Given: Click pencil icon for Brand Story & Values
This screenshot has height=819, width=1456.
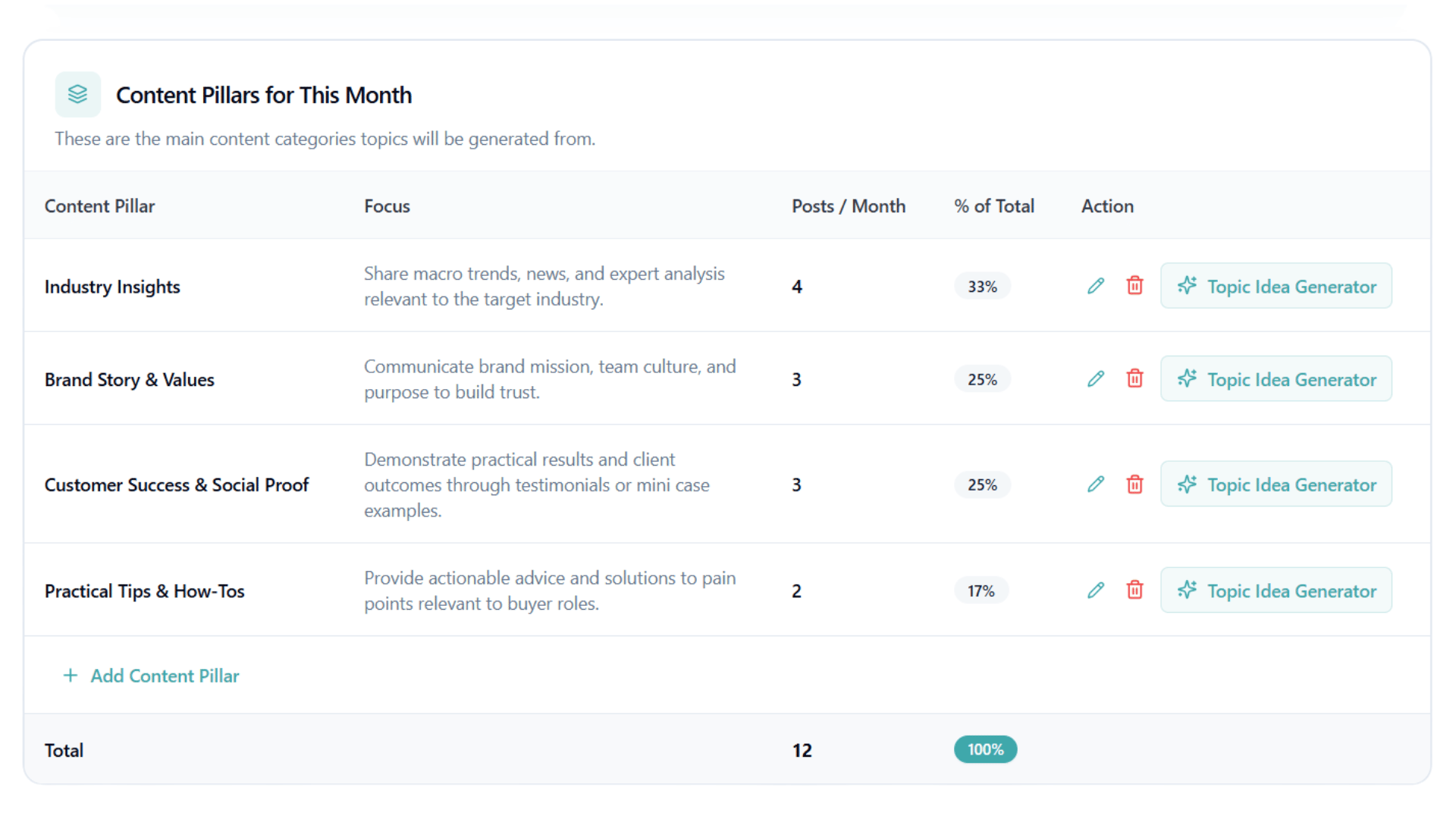Looking at the screenshot, I should (1096, 379).
